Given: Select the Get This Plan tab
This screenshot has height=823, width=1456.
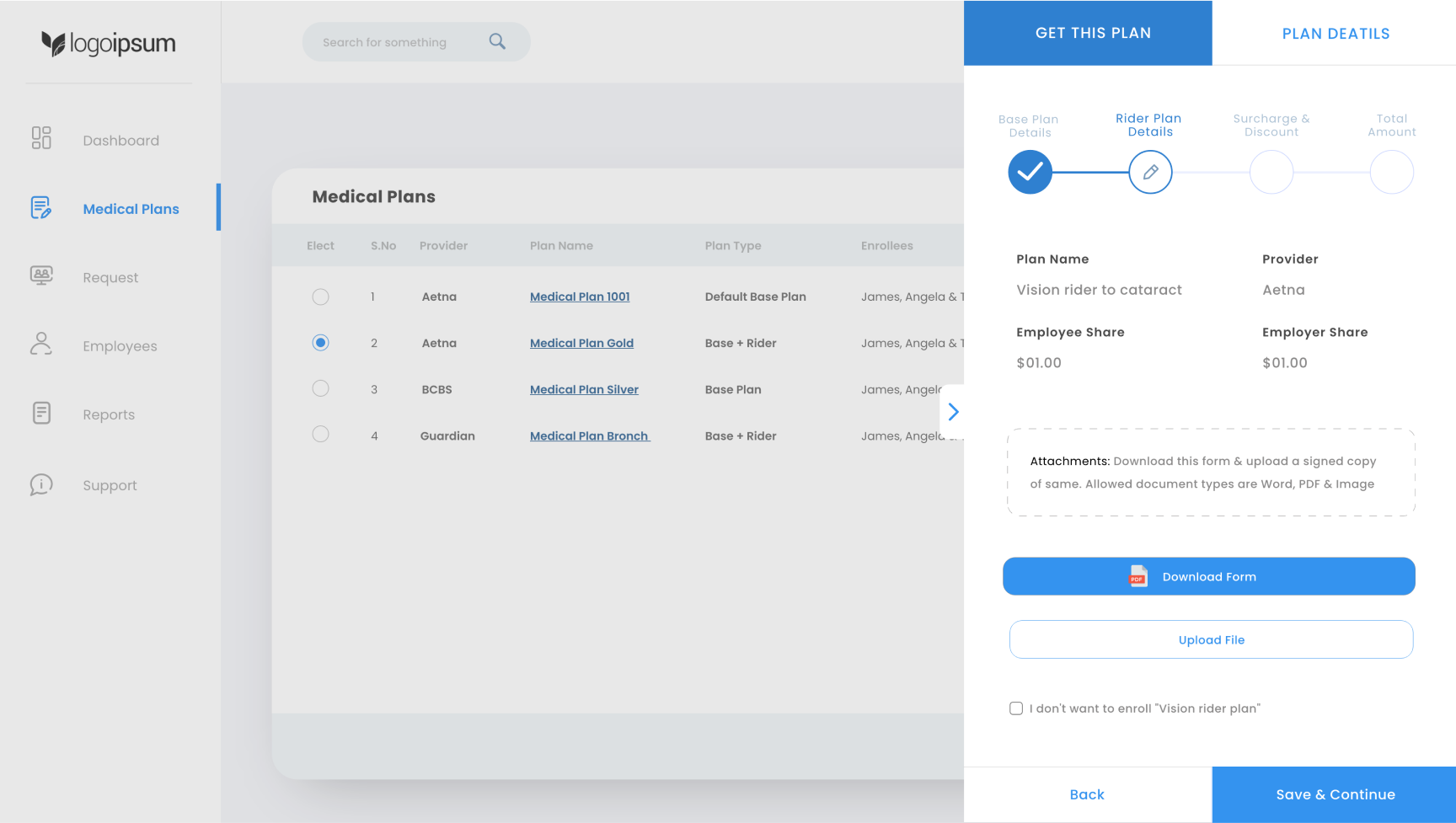Looking at the screenshot, I should pos(1092,34).
